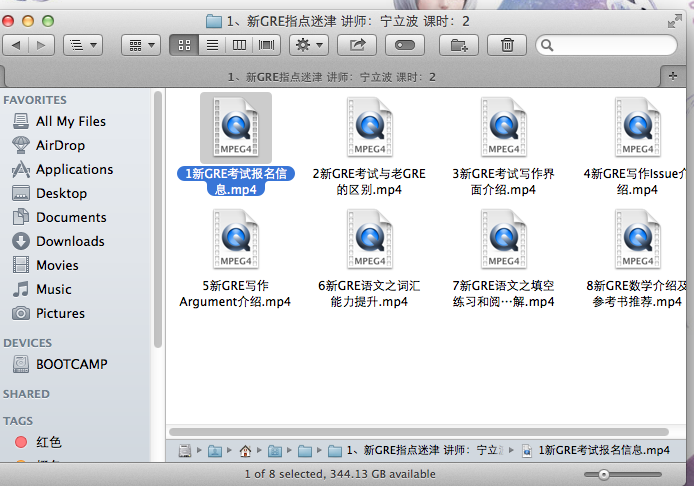Viewport: 694px width, 486px height.
Task: Click the home folder in path bar
Action: (x=245, y=451)
